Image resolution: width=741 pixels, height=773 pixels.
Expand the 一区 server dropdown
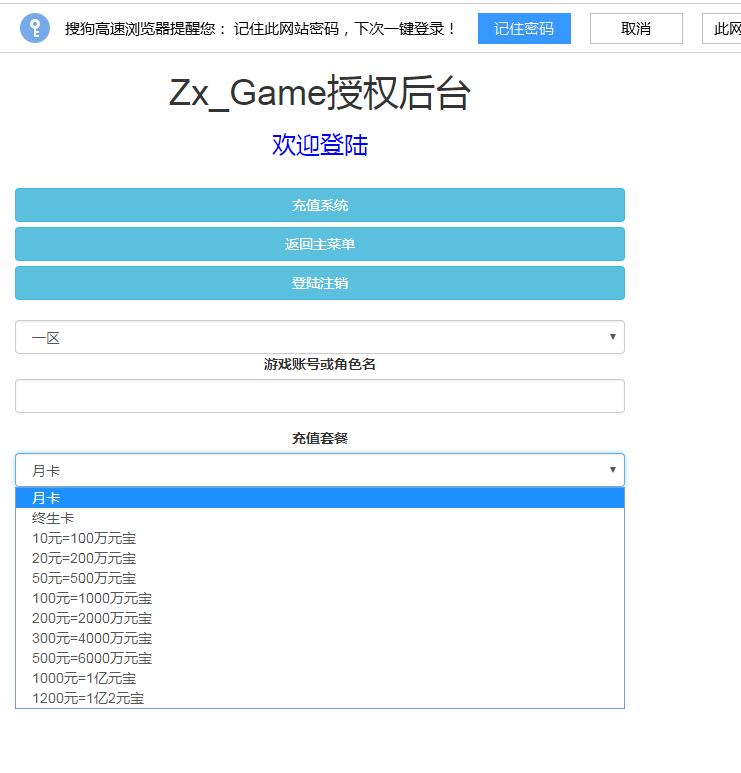click(320, 337)
